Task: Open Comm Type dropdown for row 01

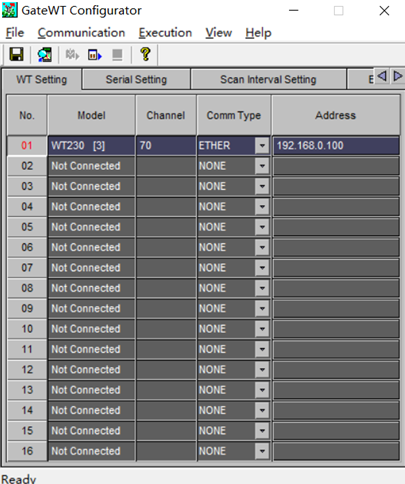Action: 262,146
